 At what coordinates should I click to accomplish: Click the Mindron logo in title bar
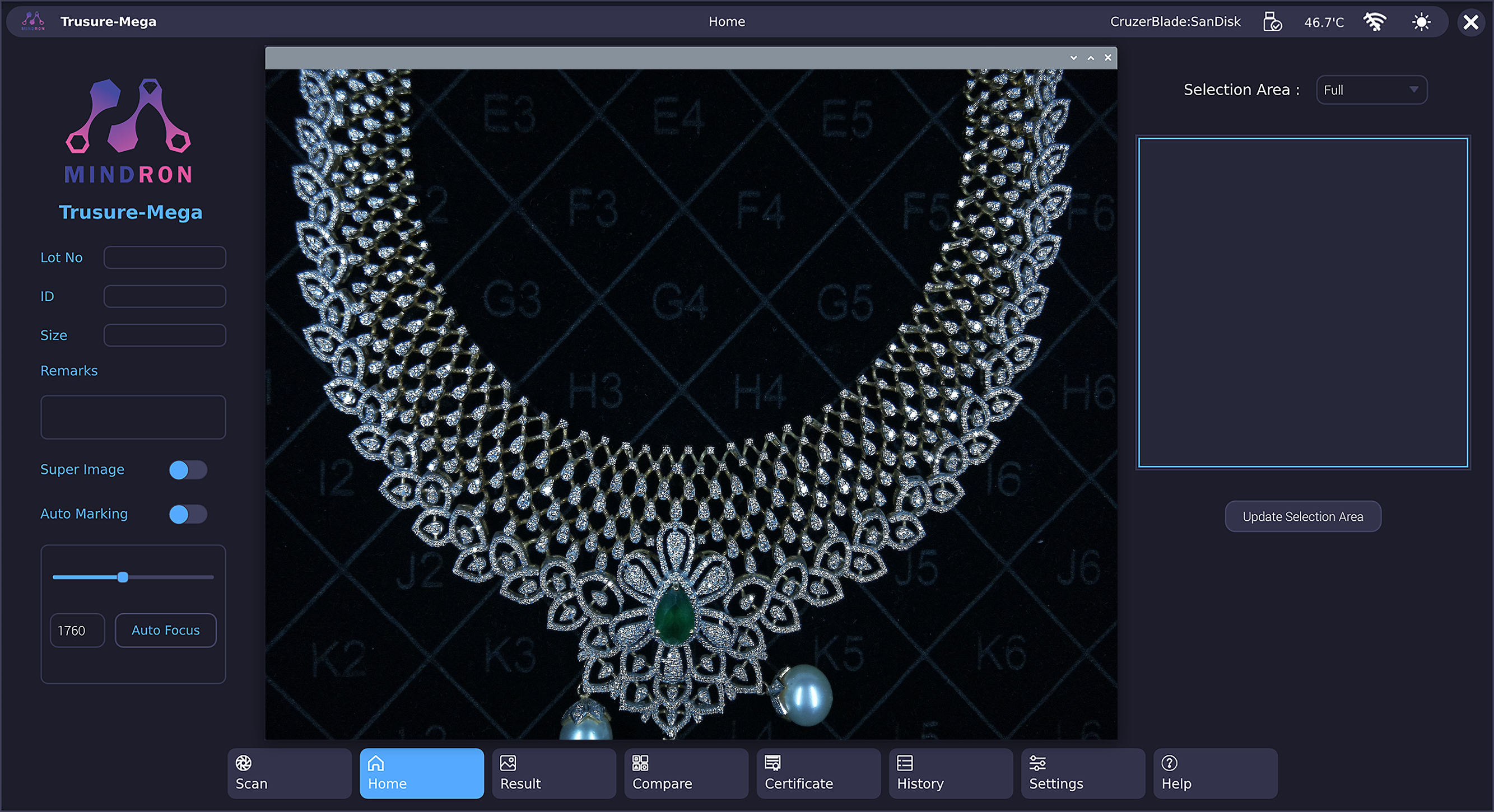click(33, 21)
